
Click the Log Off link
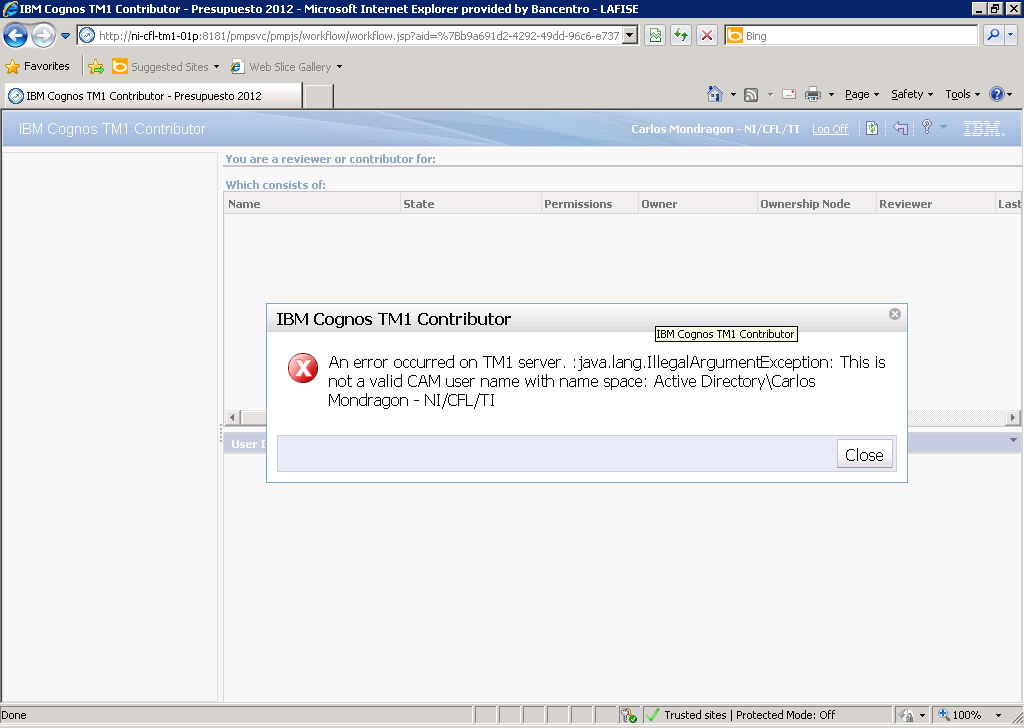pos(830,129)
